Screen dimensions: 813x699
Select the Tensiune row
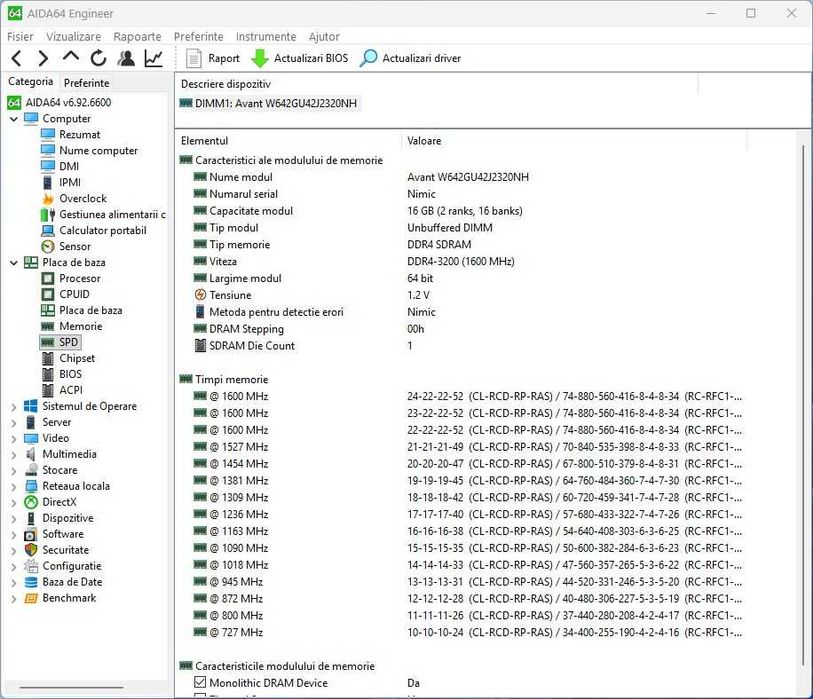pos(461,295)
